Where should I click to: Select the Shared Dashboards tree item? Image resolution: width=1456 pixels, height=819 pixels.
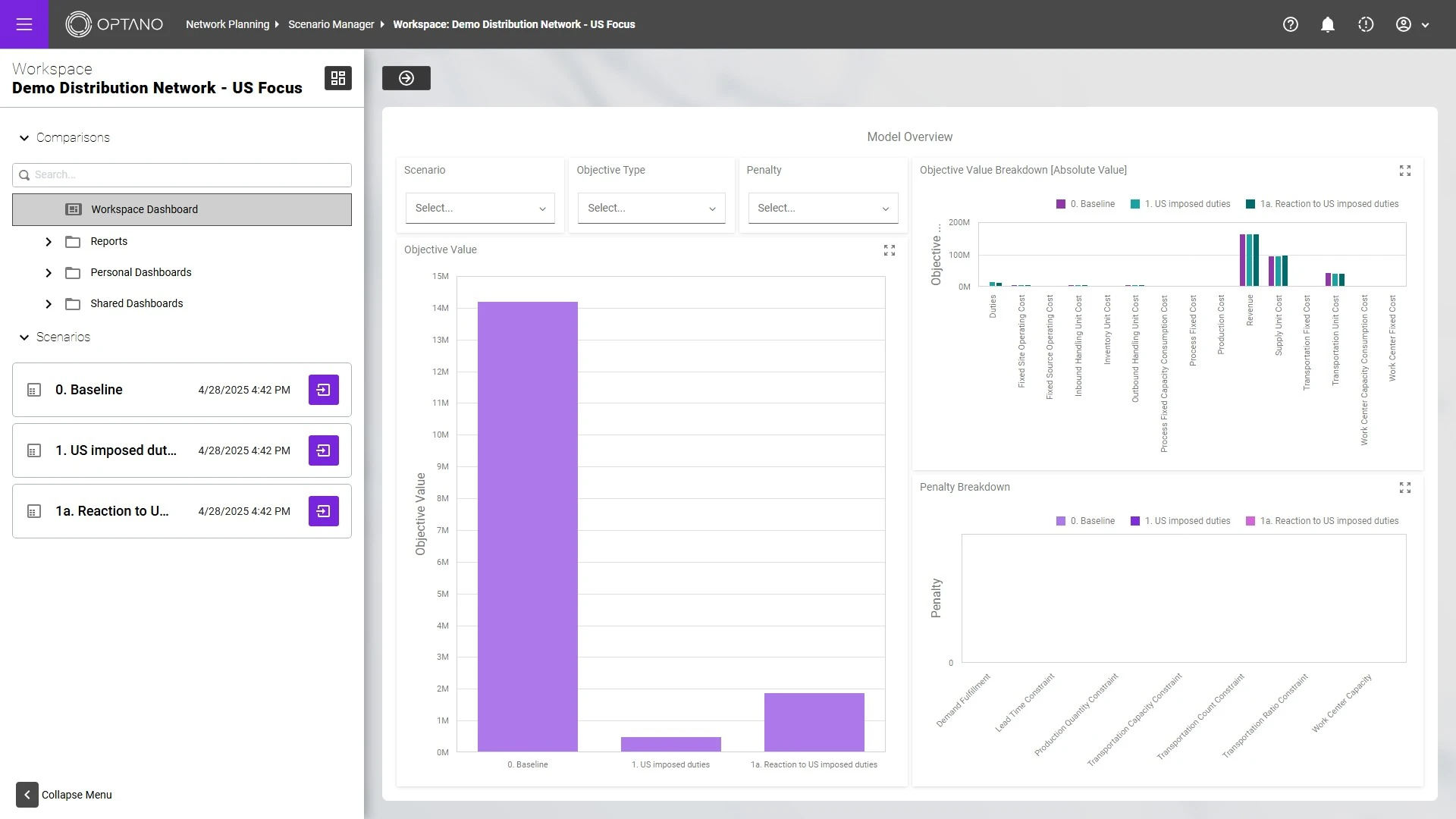[x=136, y=303]
